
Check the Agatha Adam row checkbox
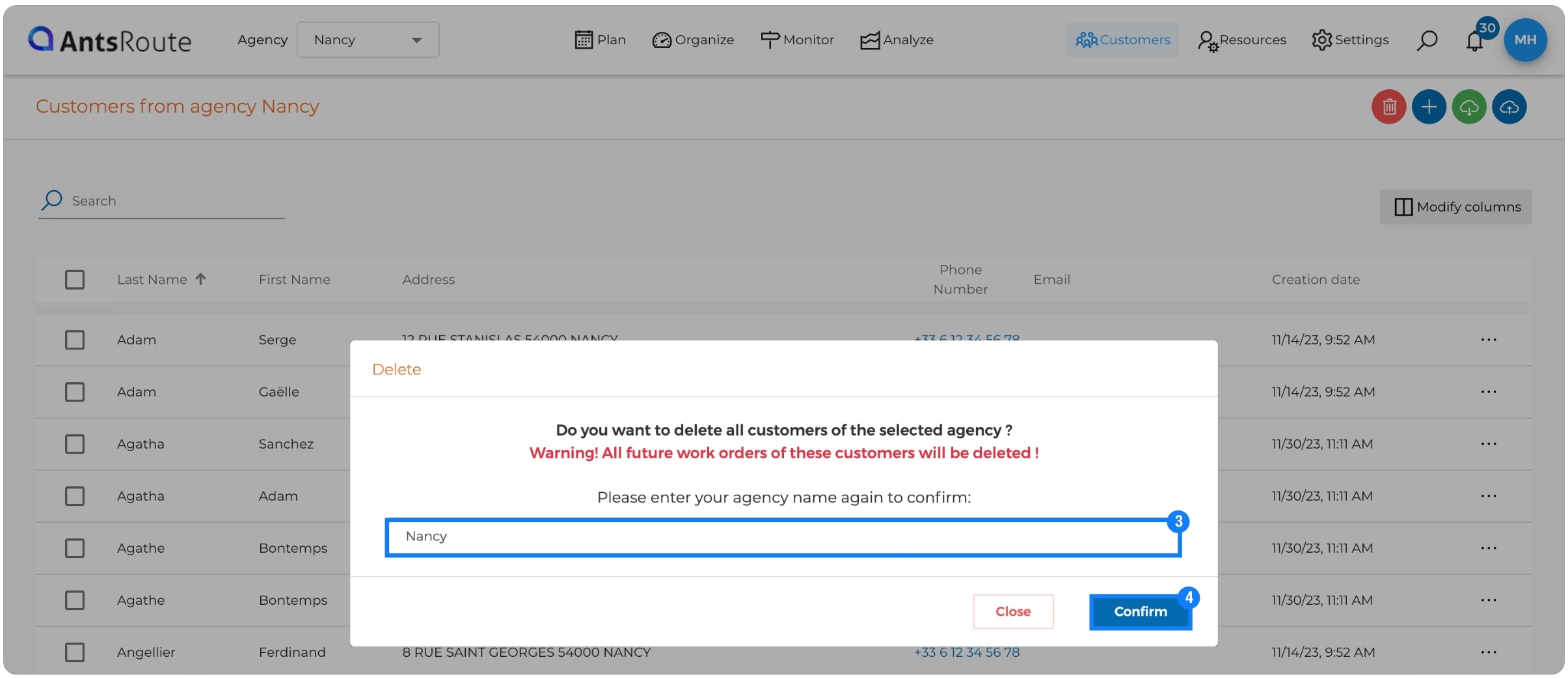[x=75, y=496]
